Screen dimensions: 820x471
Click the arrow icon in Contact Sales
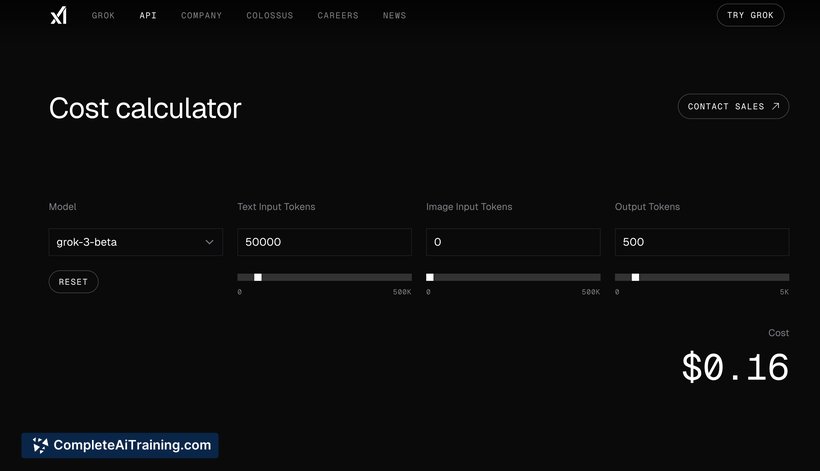coord(775,106)
